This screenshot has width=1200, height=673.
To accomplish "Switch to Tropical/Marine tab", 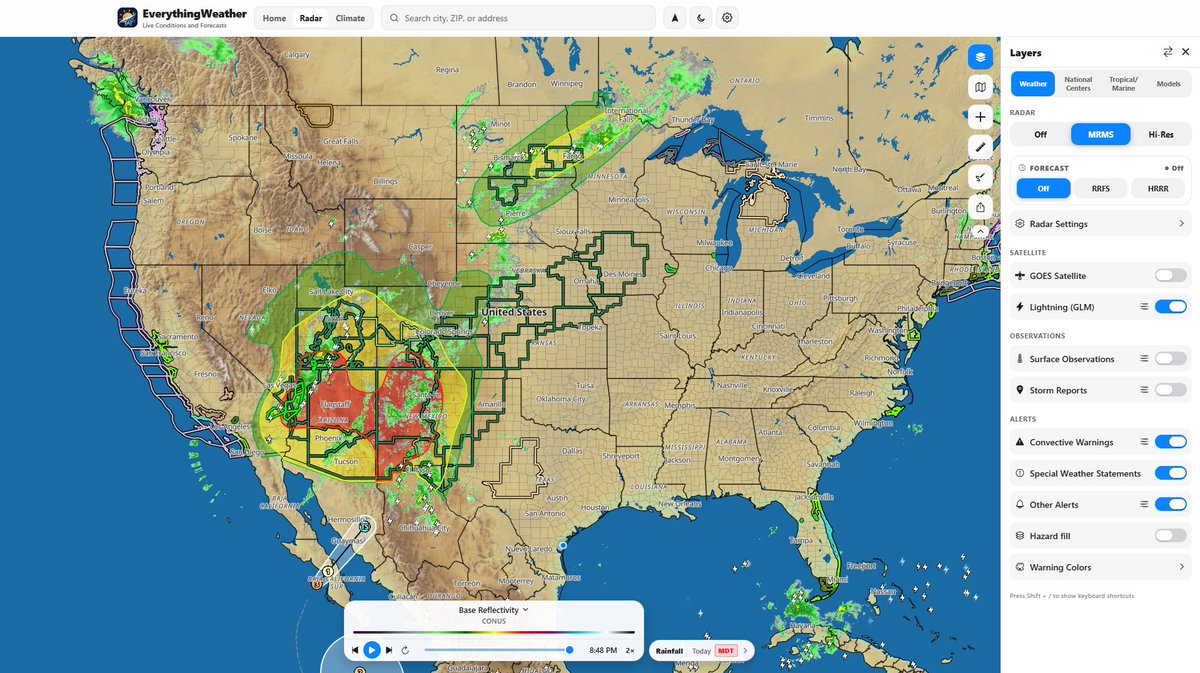I will point(1123,84).
